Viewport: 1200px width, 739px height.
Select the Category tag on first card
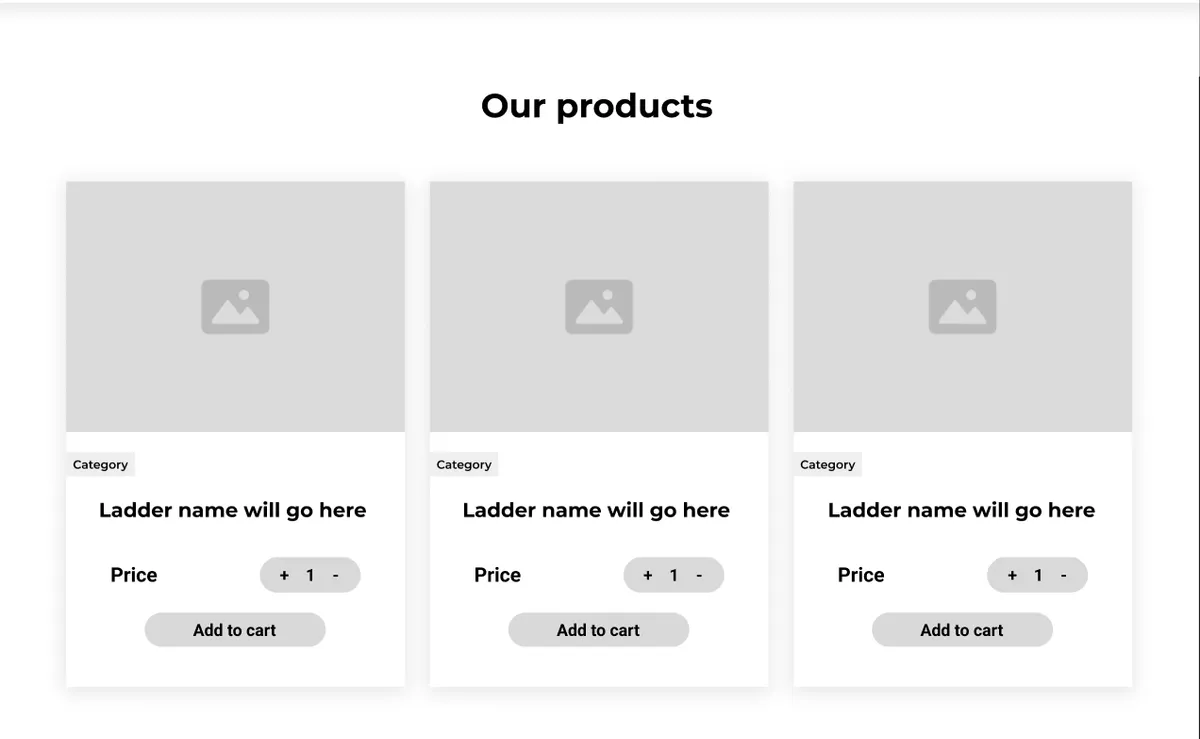[101, 465]
